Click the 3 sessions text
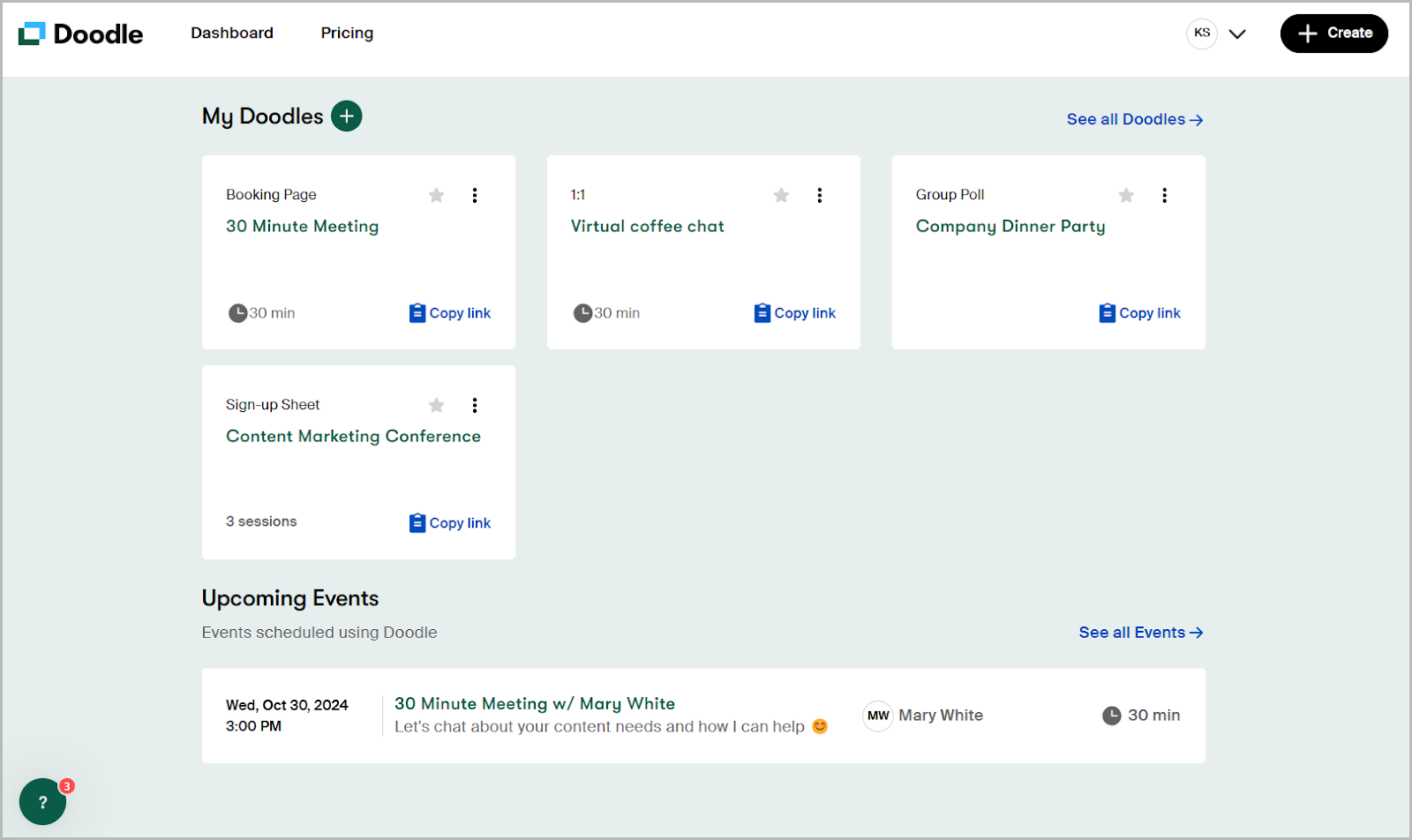The width and height of the screenshot is (1412, 840). (x=261, y=521)
